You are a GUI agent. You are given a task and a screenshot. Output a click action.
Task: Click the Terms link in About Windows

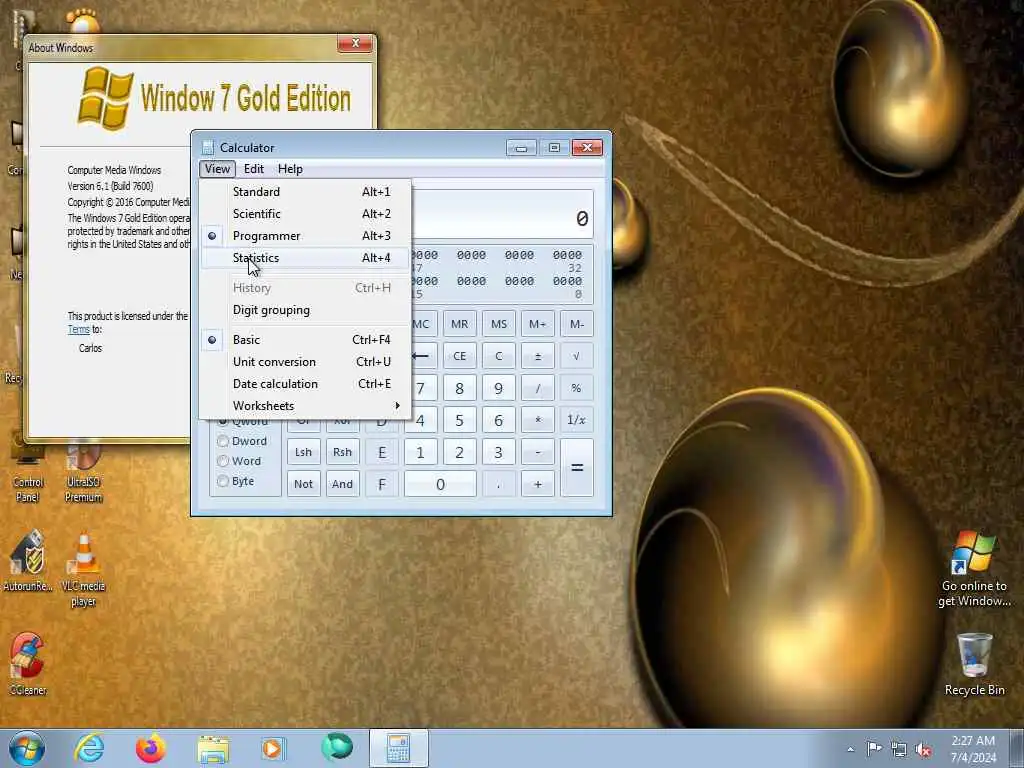coord(78,330)
